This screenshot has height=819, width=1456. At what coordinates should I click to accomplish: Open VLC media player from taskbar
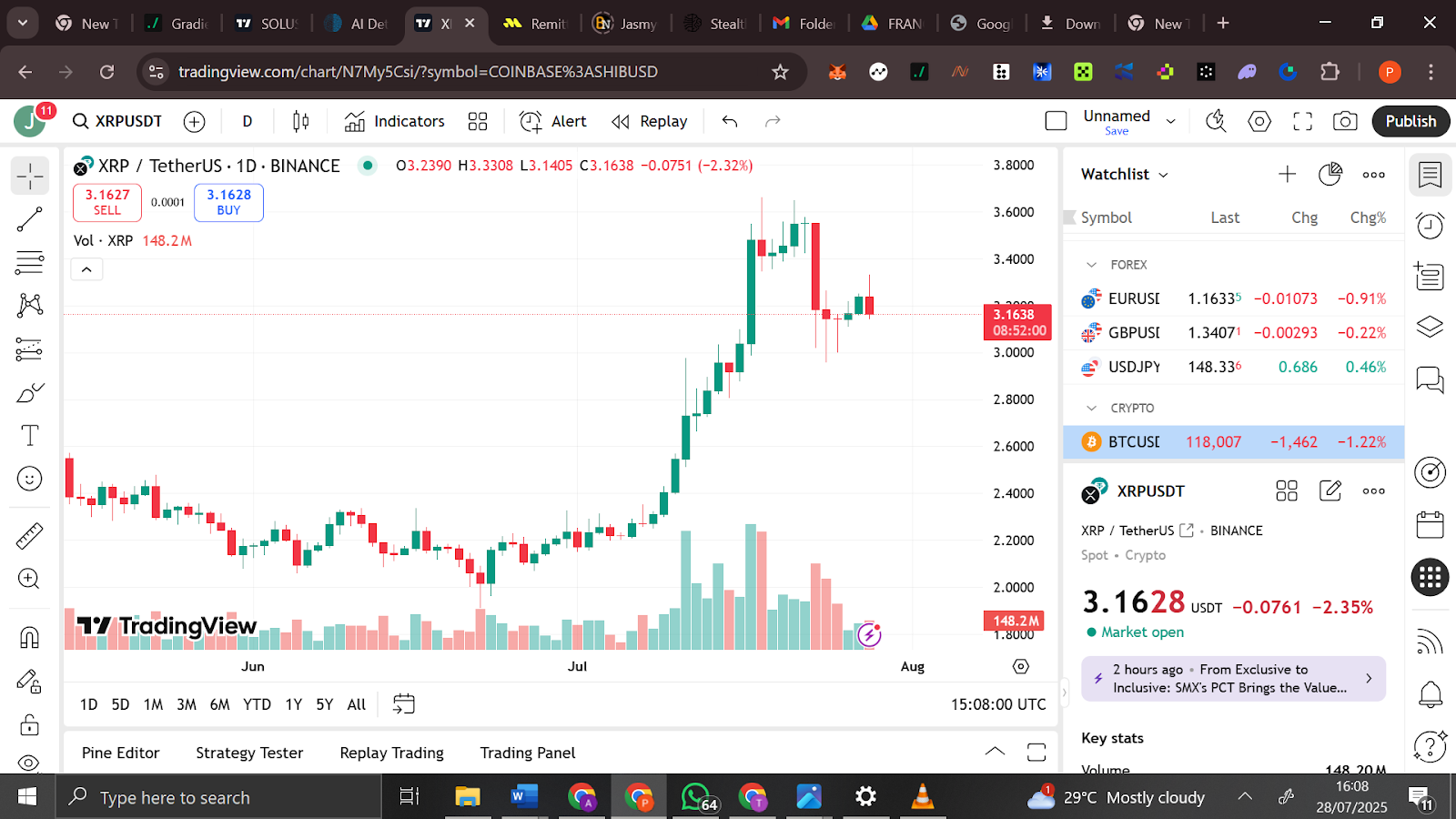[x=923, y=797]
